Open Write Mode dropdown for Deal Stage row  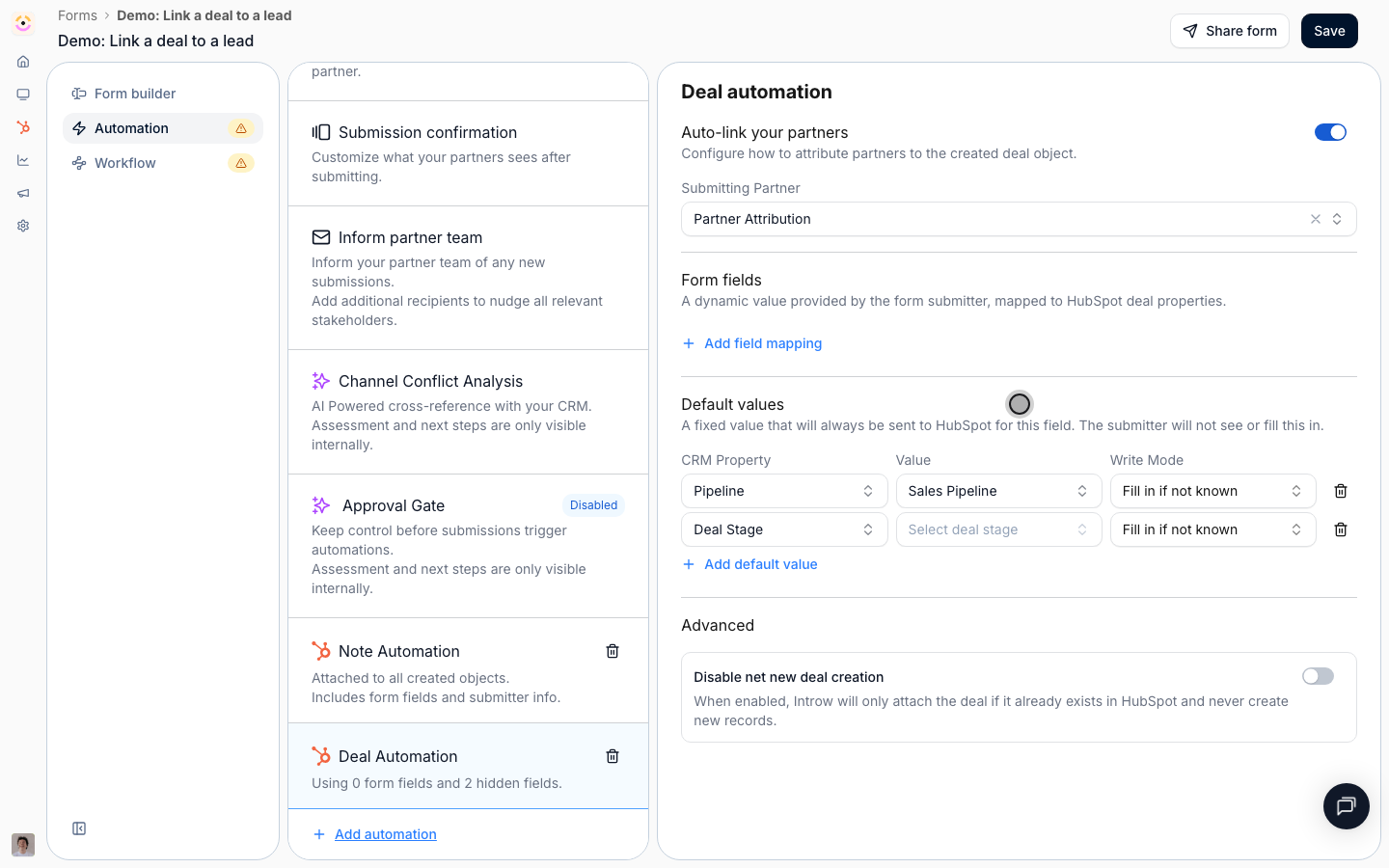(1212, 529)
